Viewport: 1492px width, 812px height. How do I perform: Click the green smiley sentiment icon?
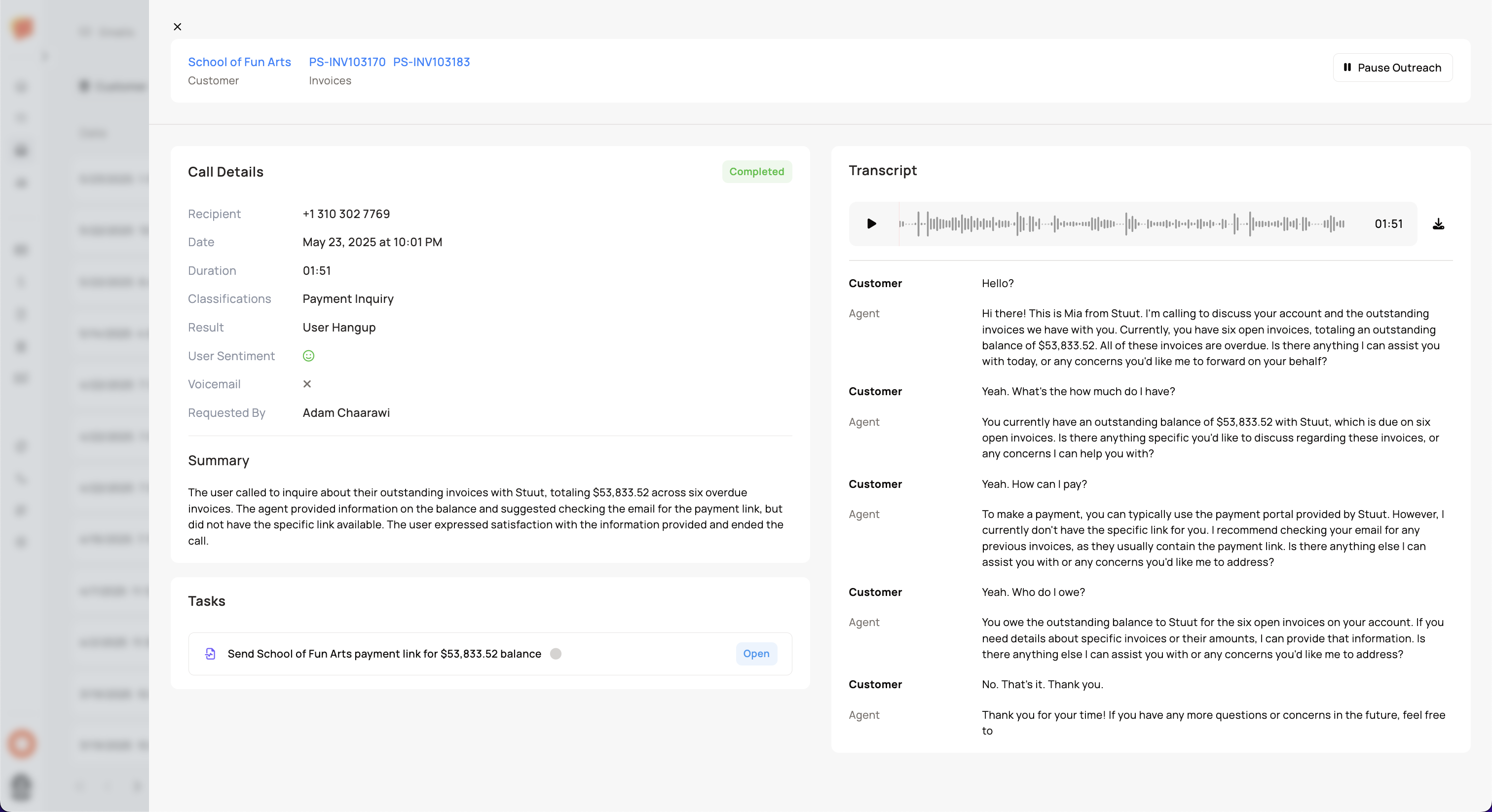[309, 356]
